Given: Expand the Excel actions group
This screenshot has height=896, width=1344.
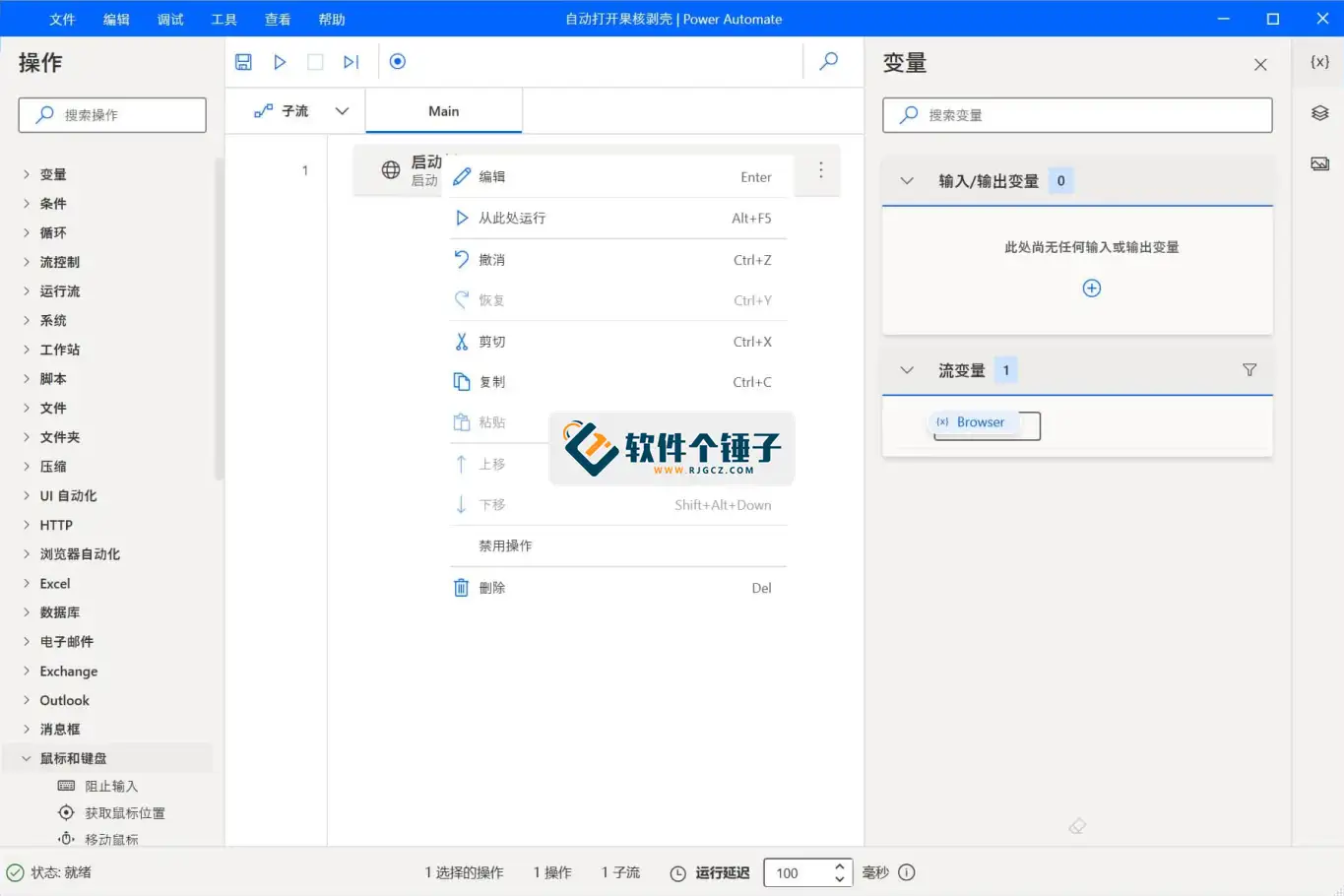Looking at the screenshot, I should tap(27, 584).
